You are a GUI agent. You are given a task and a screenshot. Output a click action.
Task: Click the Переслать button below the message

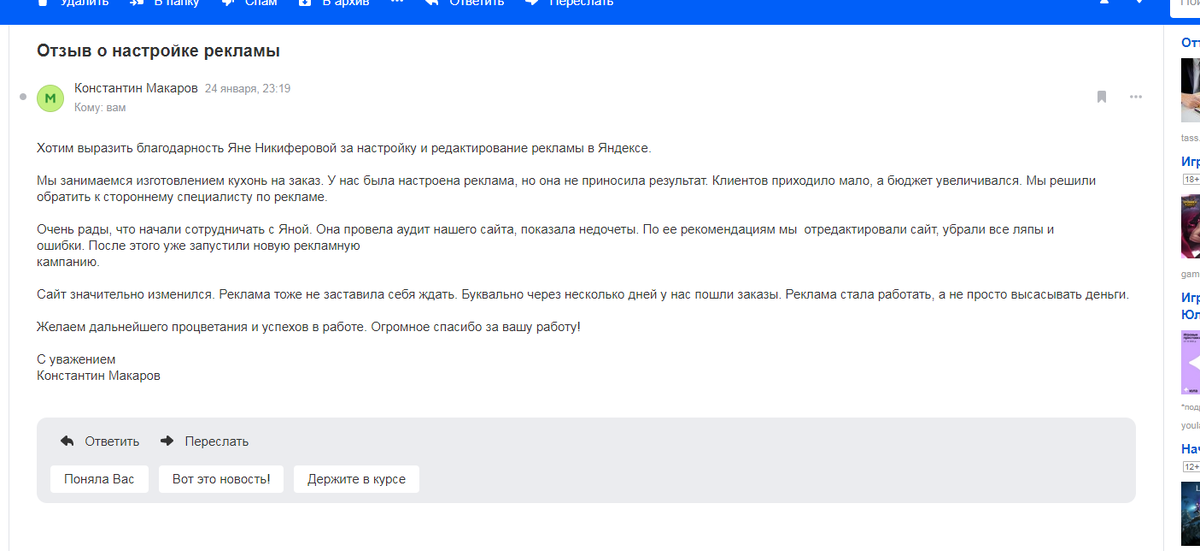tap(205, 441)
